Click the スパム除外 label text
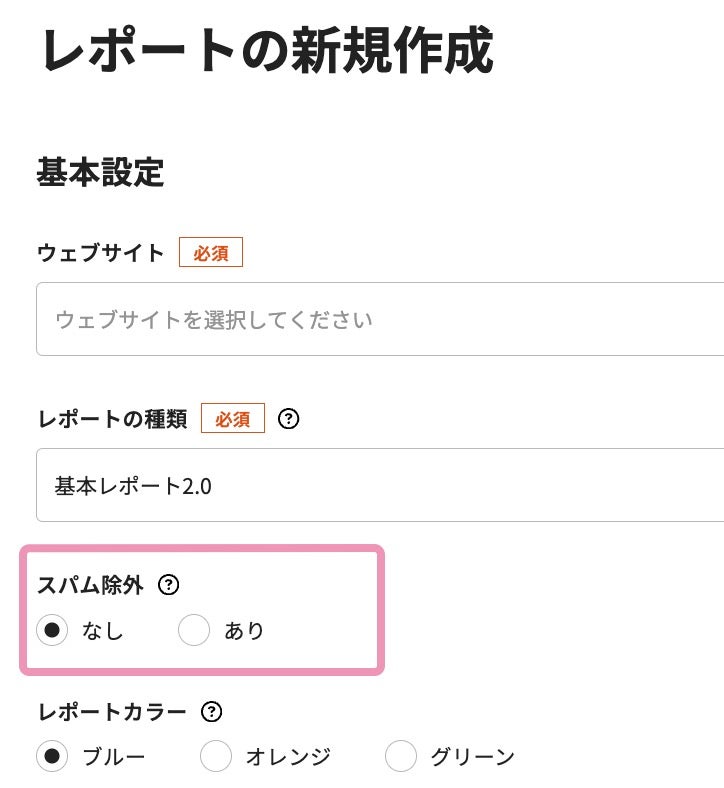The image size is (724, 788). pyautogui.click(x=90, y=586)
